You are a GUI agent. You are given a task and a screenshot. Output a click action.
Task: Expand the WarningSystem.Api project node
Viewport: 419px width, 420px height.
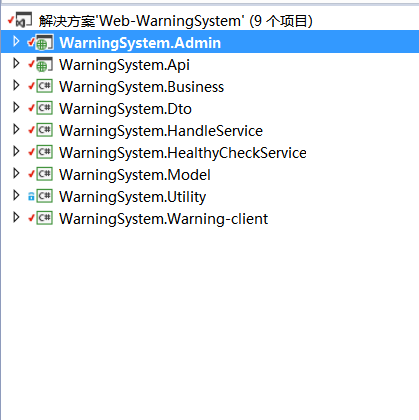coord(16,63)
